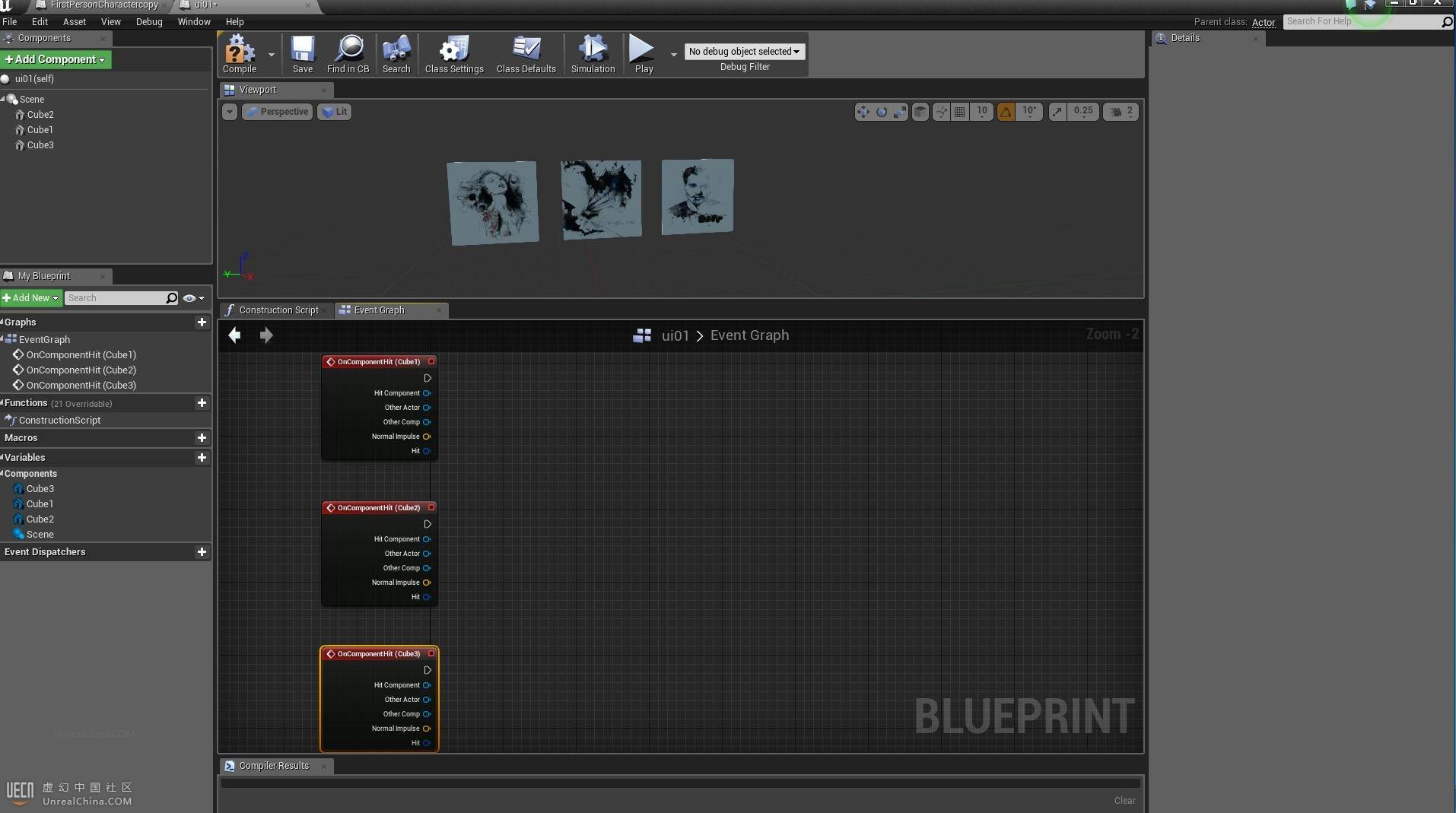Screen dimensions: 1456x813
Task: Open Class Settings
Action: [454, 53]
